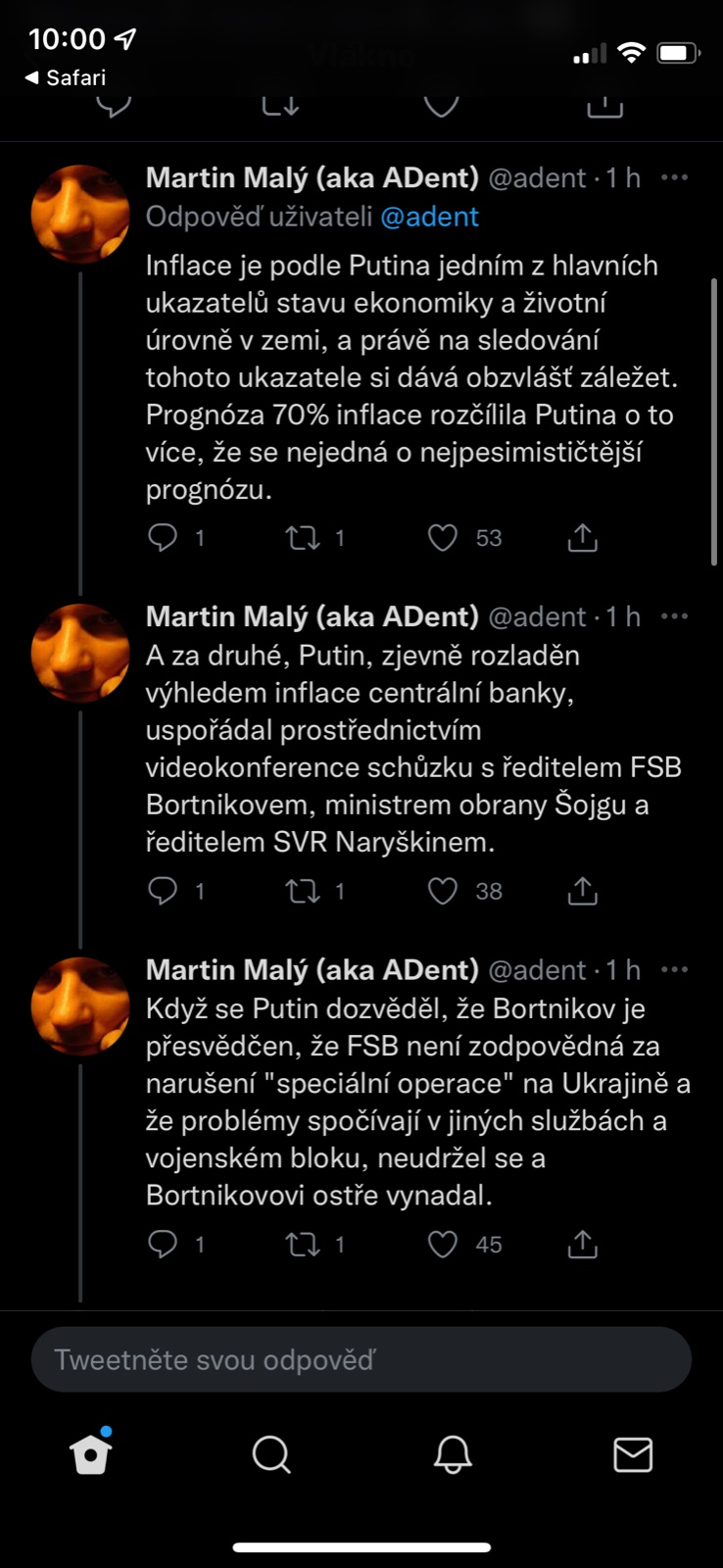Share the tweet with 45 likes

[x=582, y=1244]
